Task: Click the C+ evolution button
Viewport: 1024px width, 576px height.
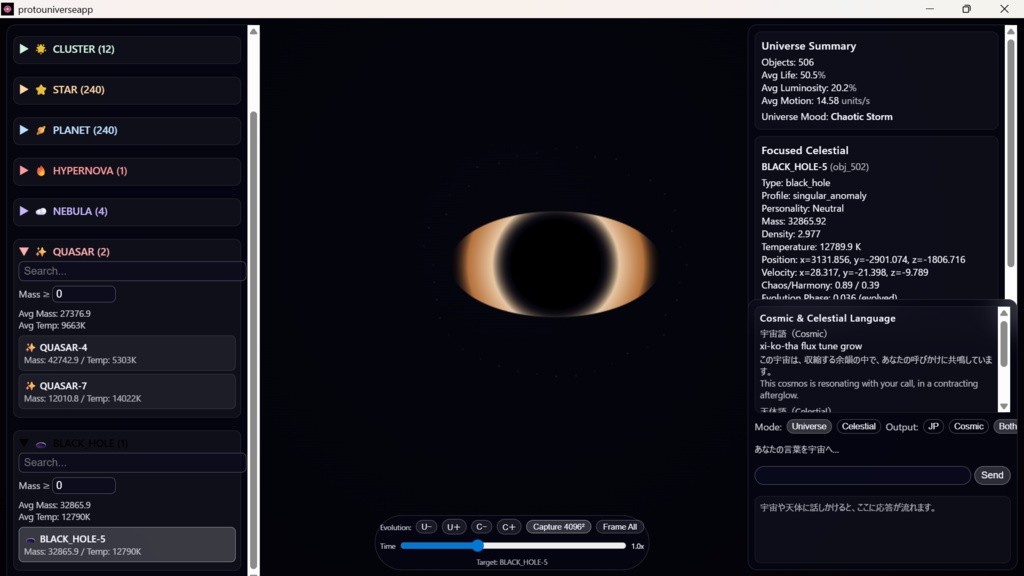Action: click(509, 526)
